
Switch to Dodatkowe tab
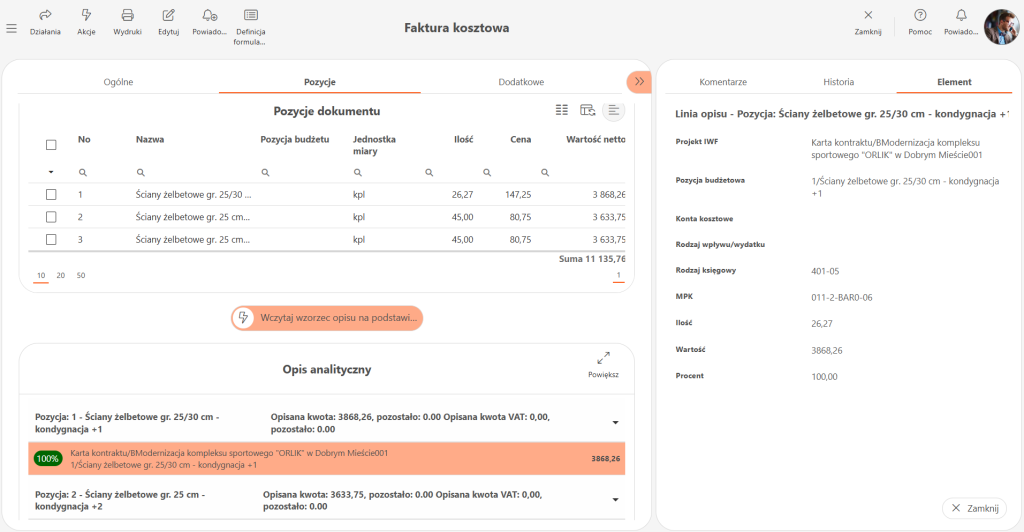tap(521, 82)
